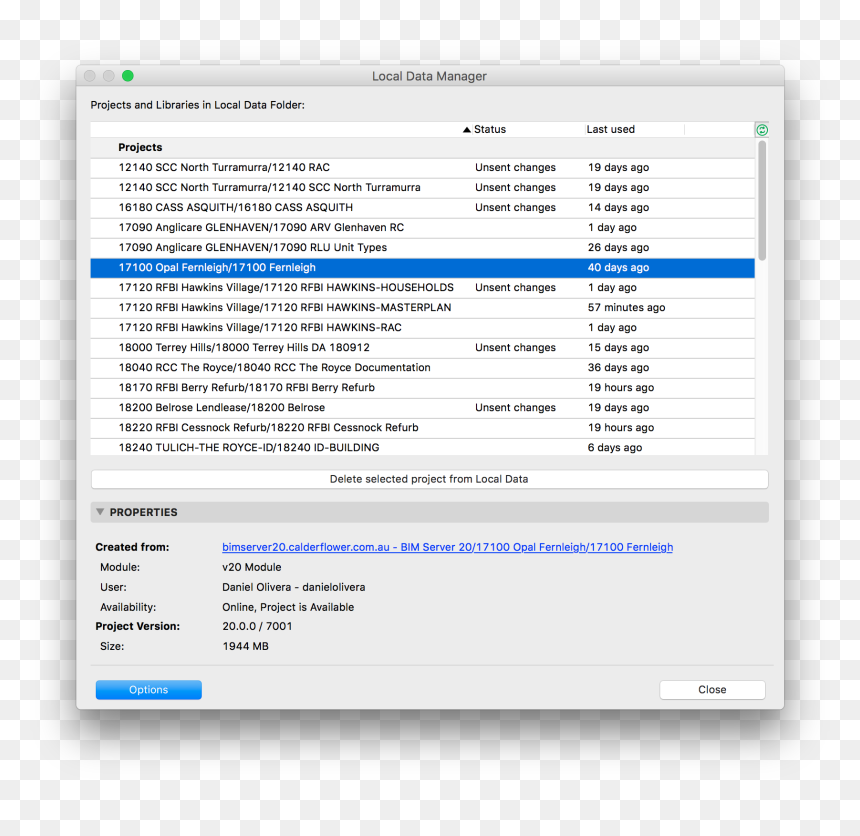The width and height of the screenshot is (860, 836).
Task: Click the Projects group heading
Action: [140, 148]
